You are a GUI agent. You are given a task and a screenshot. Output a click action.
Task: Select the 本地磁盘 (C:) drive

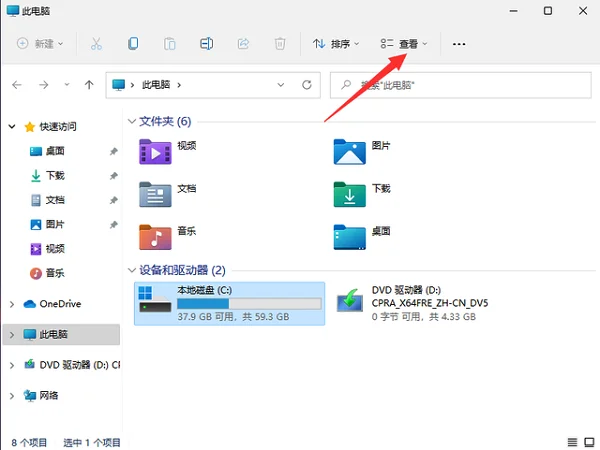(x=230, y=302)
